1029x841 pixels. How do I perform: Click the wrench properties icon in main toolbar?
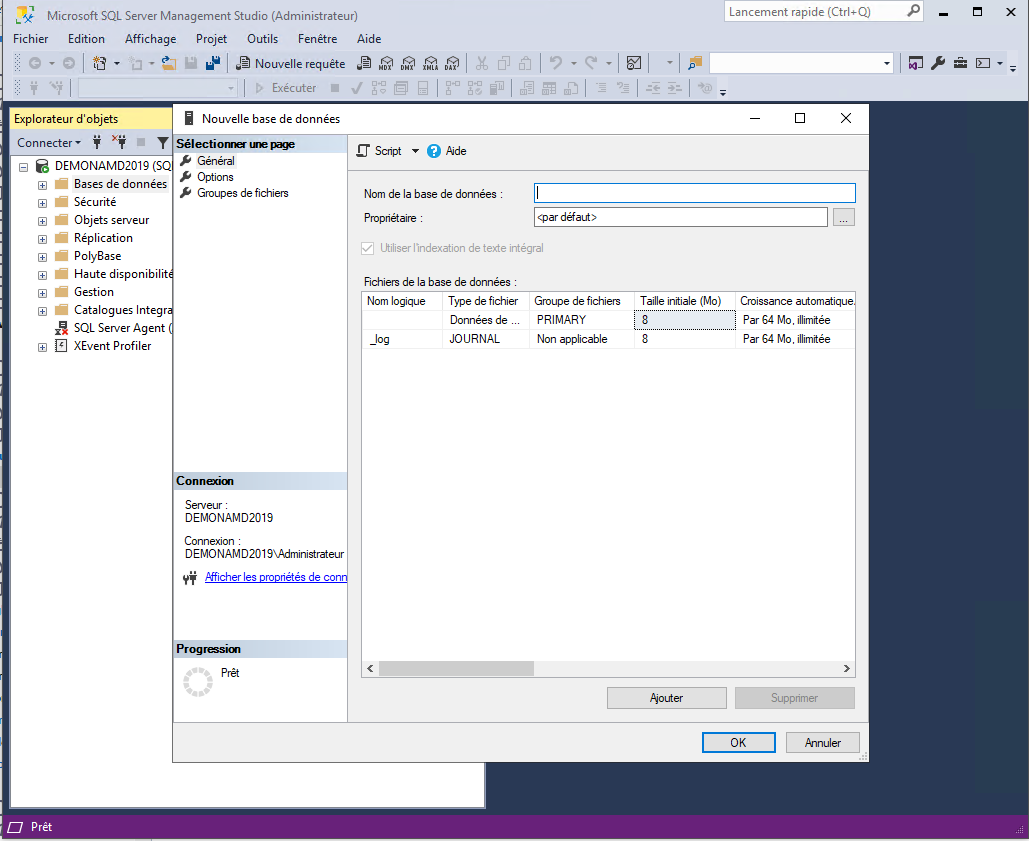938,63
